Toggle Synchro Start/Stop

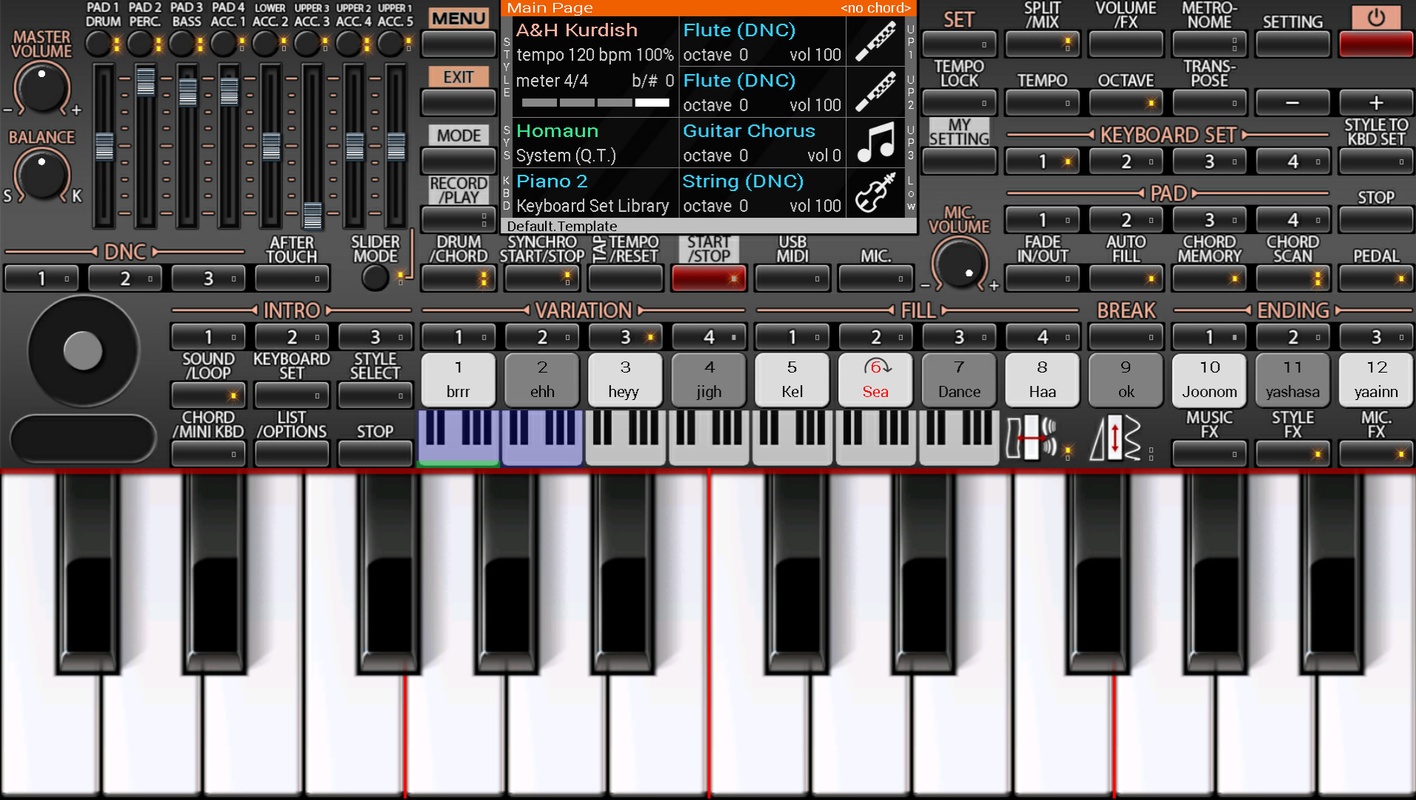pos(542,278)
